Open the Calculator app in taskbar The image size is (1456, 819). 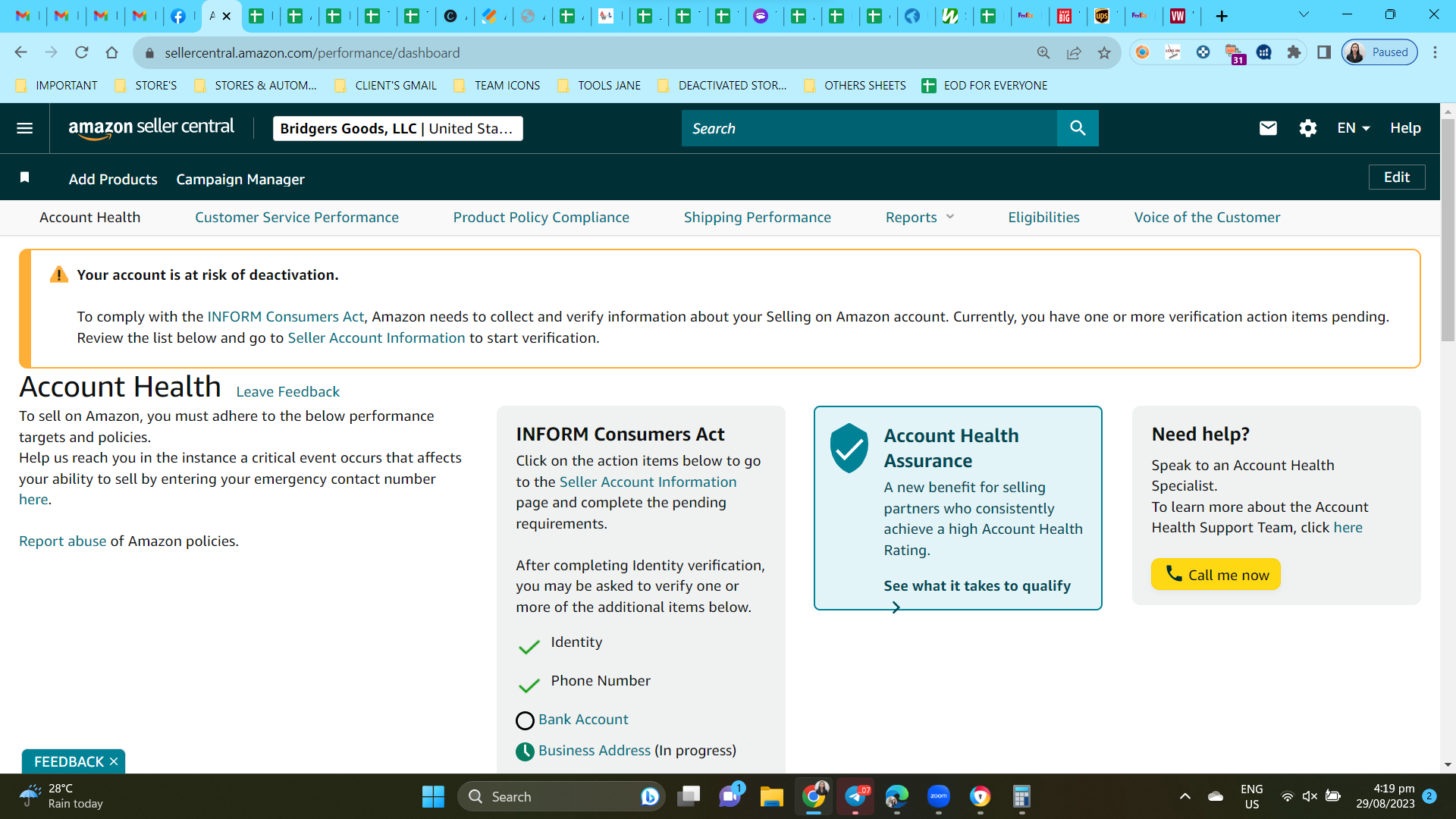(1021, 796)
